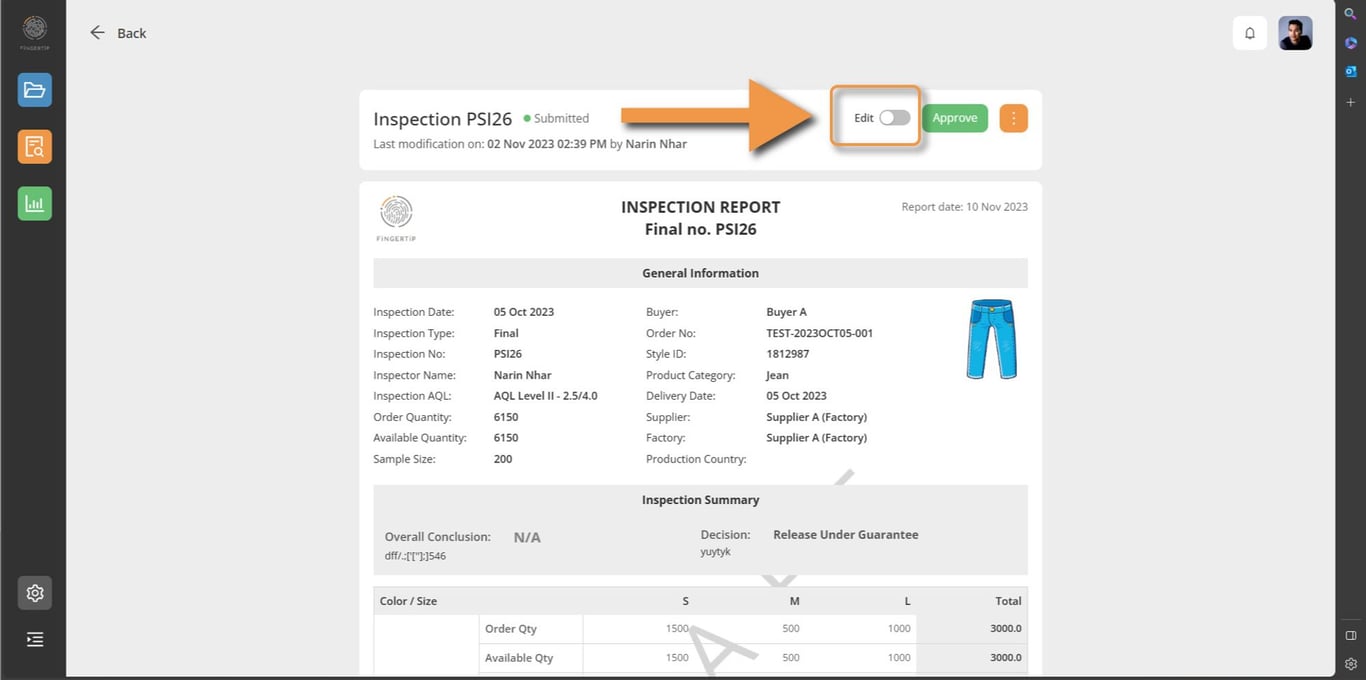Click the jeans product image
This screenshot has width=1366, height=680.
point(991,339)
